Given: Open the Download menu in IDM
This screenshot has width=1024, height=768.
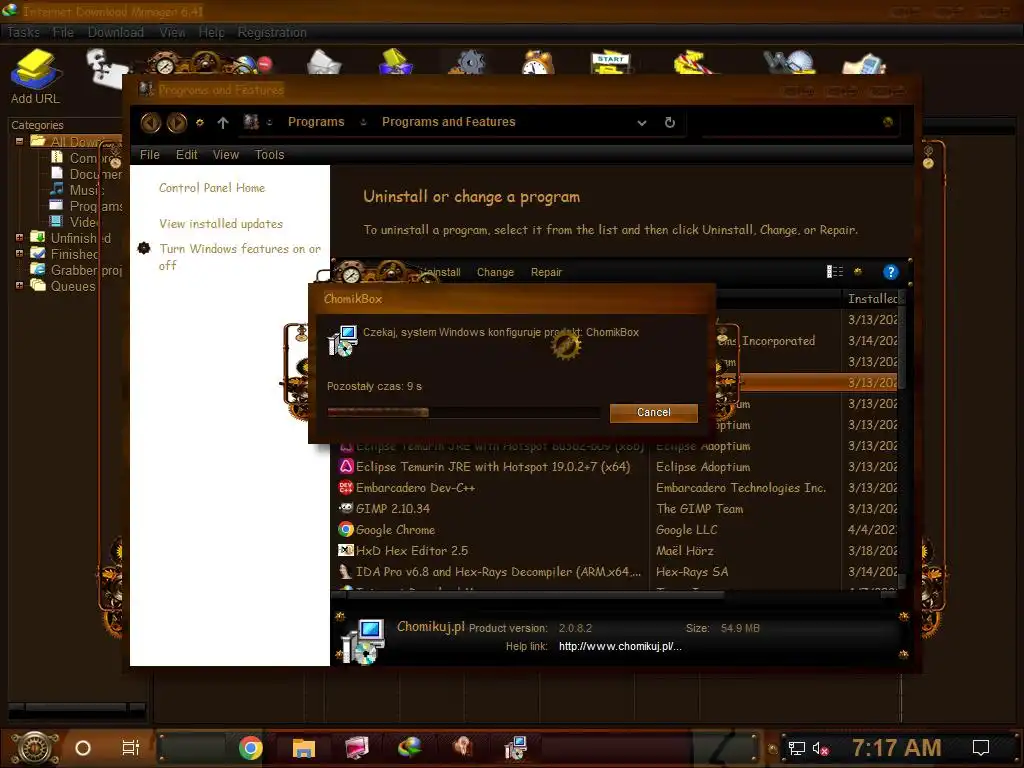Looking at the screenshot, I should pos(116,32).
